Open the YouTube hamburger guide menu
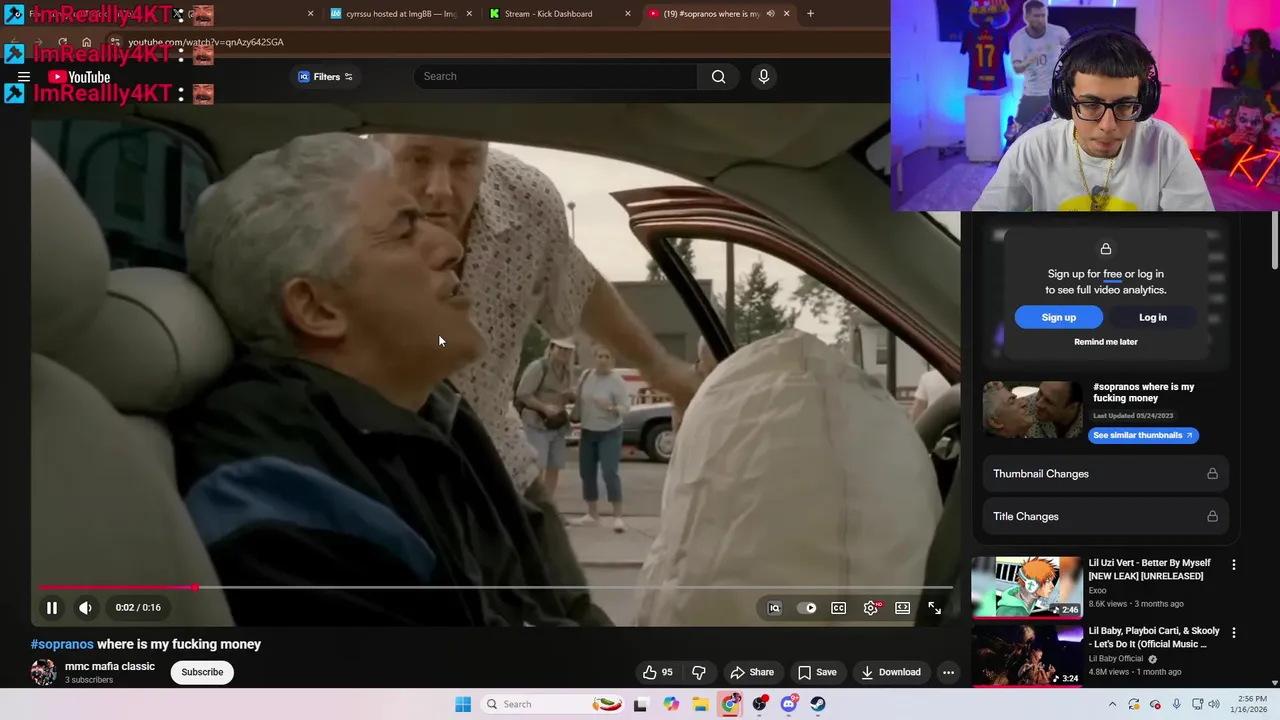Viewport: 1280px width, 720px height. pos(24,77)
